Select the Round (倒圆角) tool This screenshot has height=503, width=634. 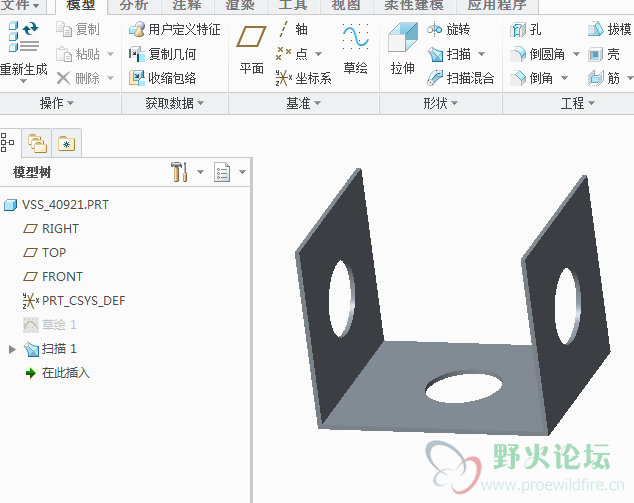[537, 54]
